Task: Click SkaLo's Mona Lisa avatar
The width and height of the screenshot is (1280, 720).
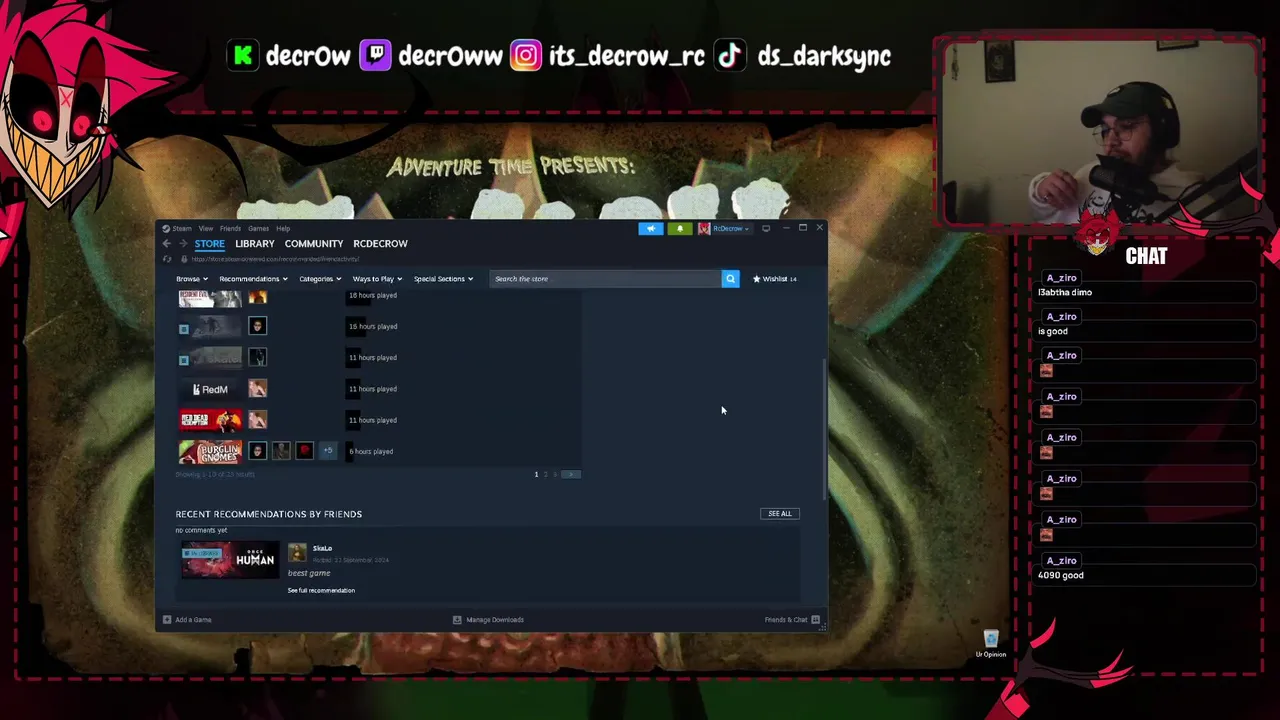Action: 297,553
